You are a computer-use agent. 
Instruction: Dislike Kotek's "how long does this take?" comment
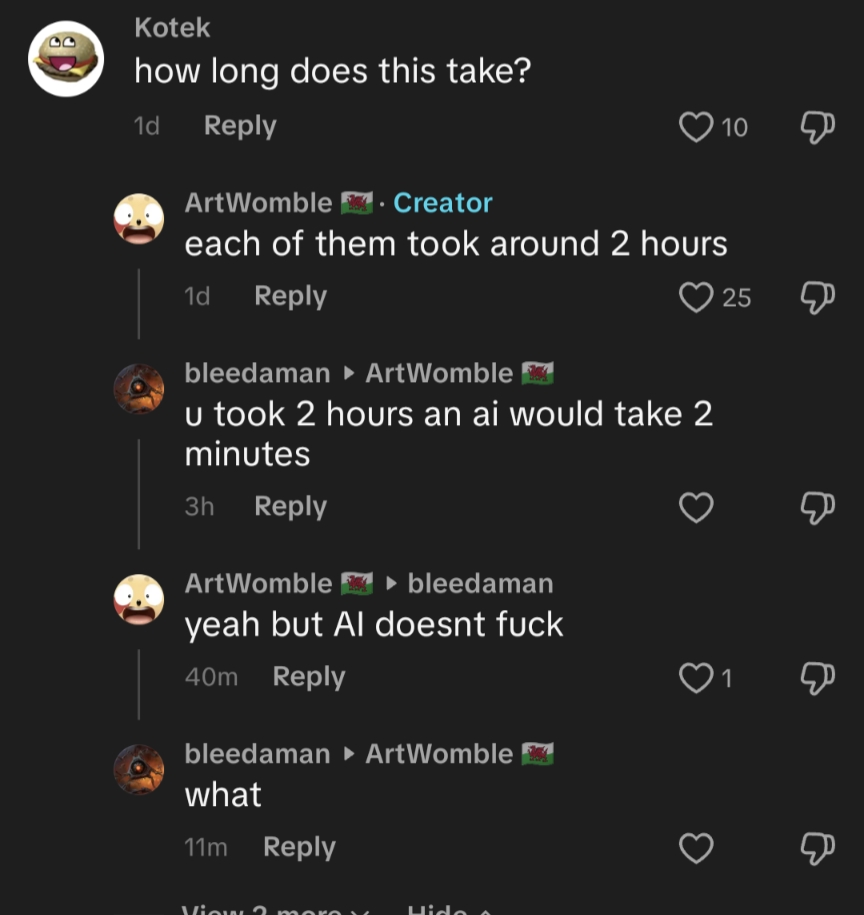(x=818, y=127)
